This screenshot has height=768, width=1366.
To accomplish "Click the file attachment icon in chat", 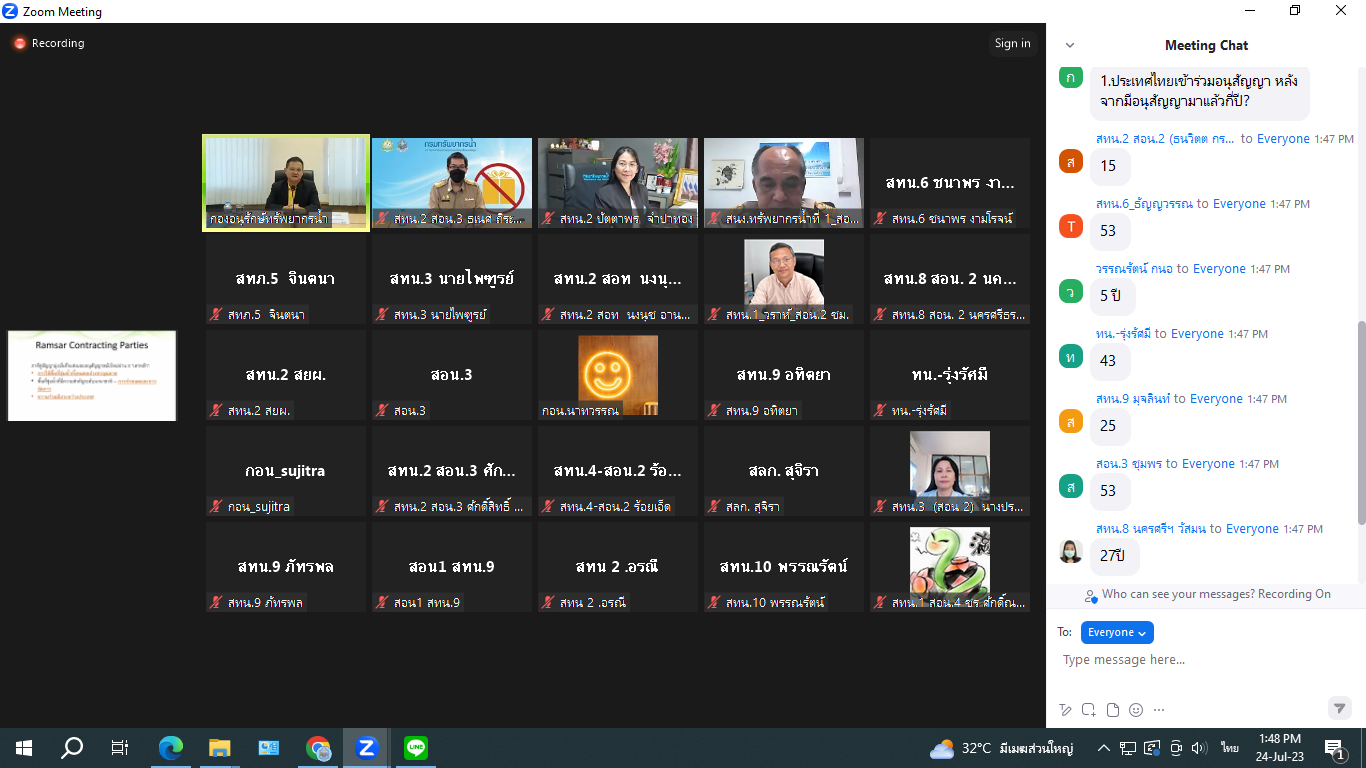I will pos(1112,710).
